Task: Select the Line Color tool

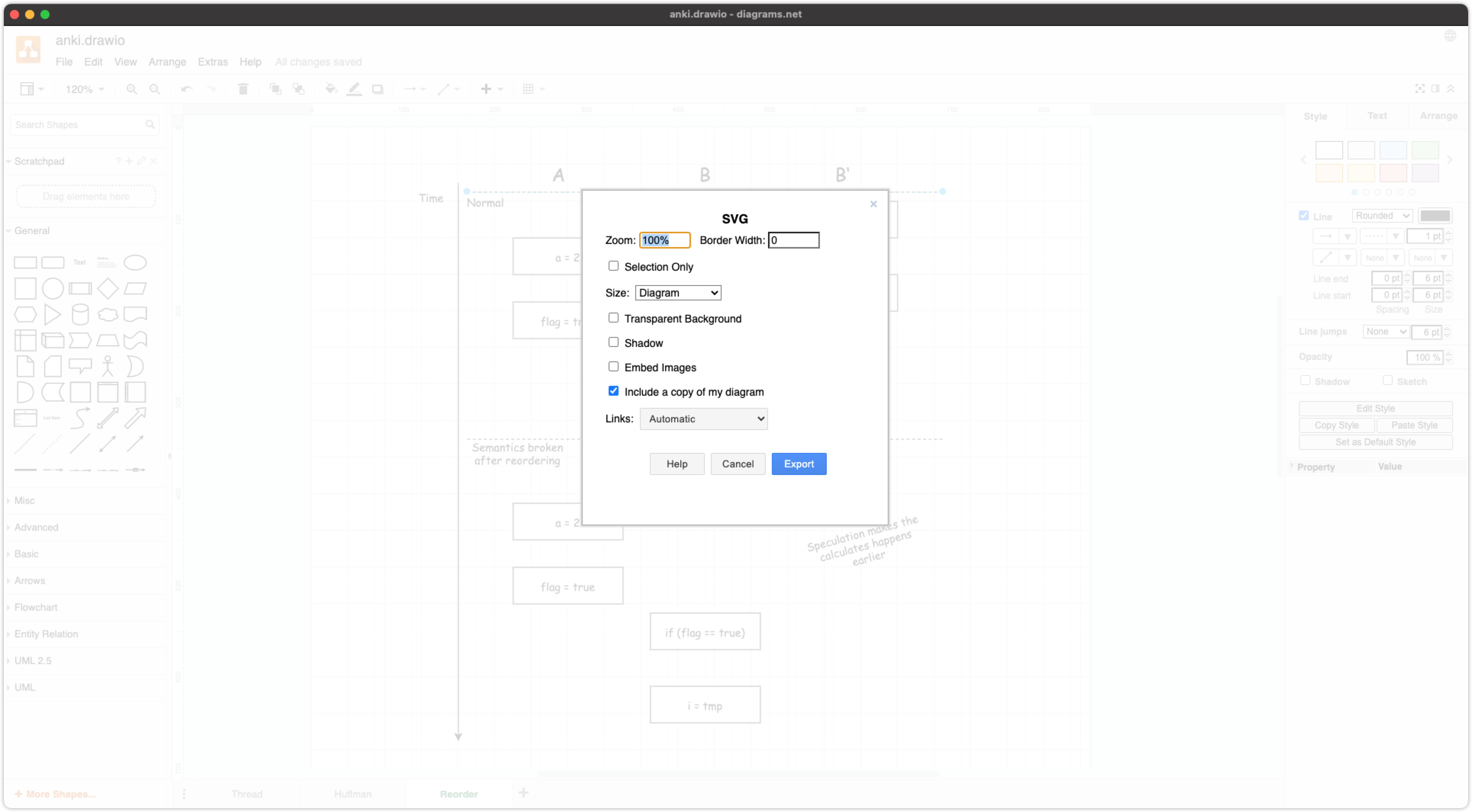Action: click(x=354, y=88)
